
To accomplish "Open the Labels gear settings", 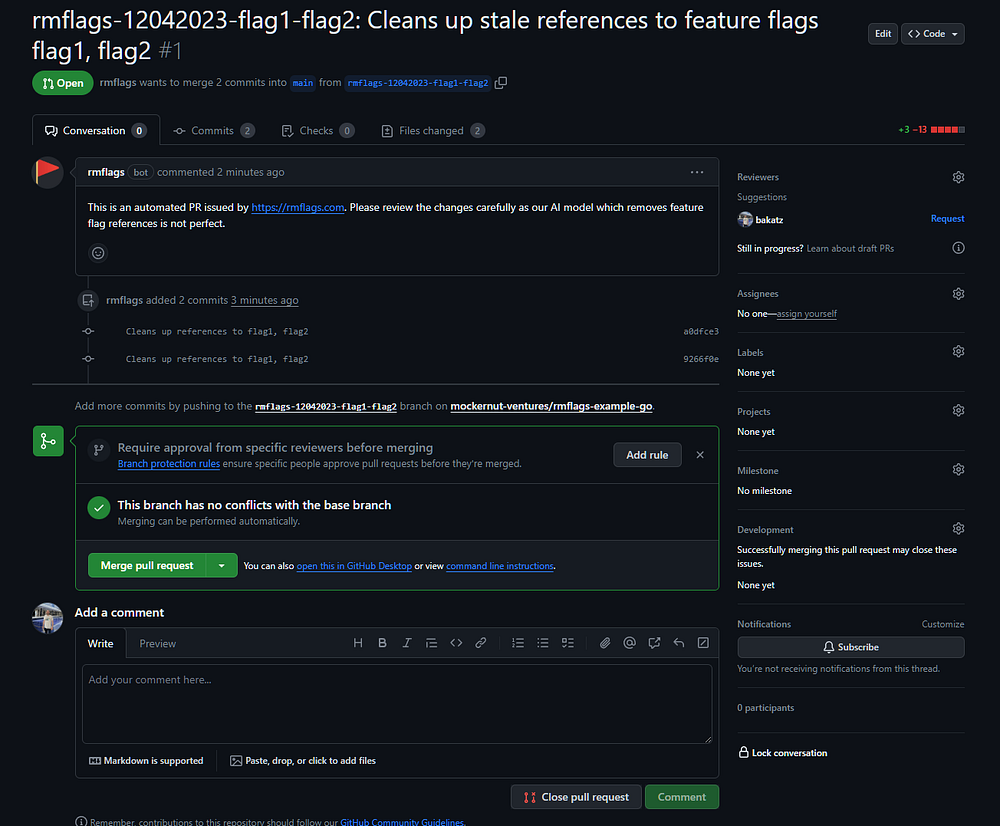I will [x=958, y=351].
